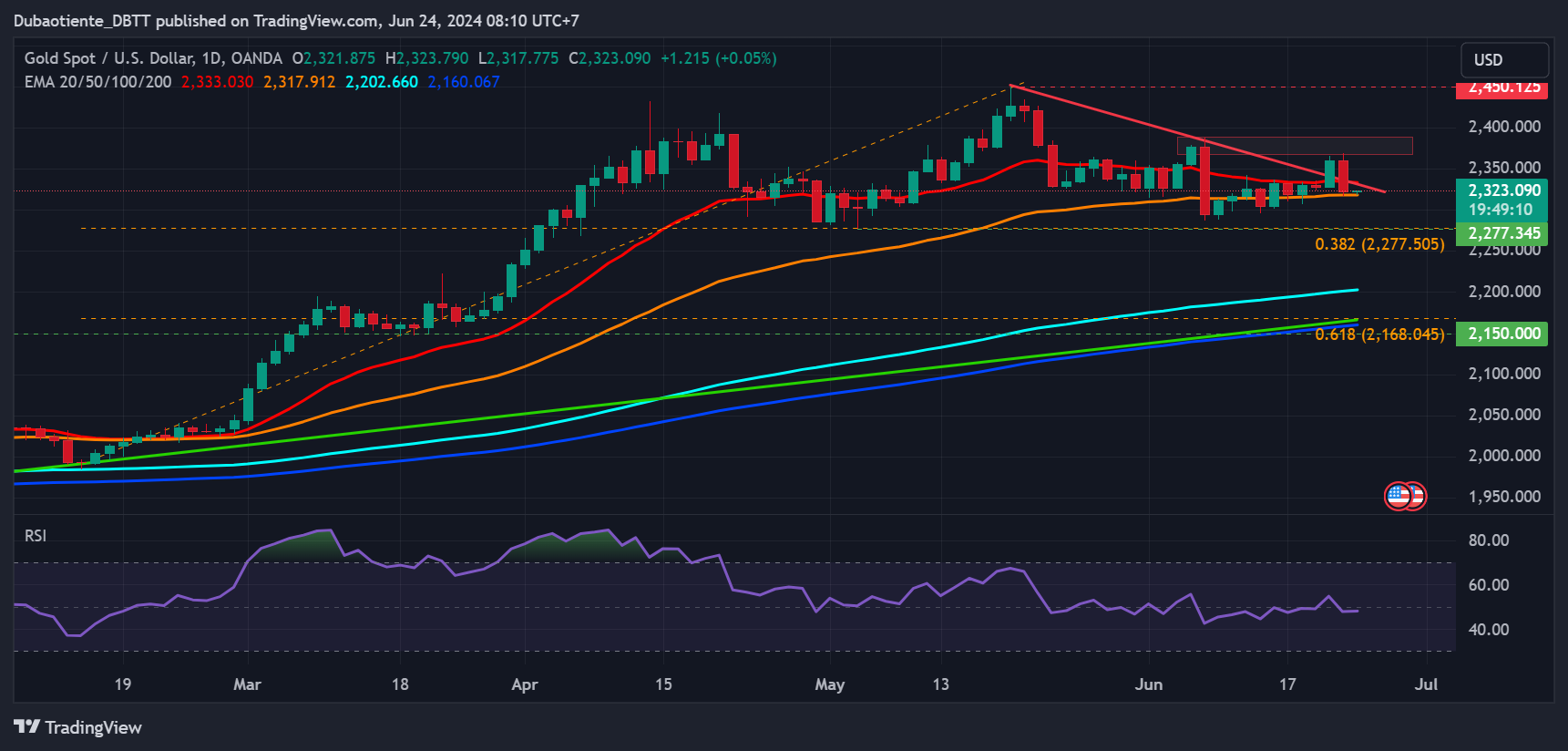1568x751 pixels.
Task: Click the 13 date label on time axis
Action: 940,684
